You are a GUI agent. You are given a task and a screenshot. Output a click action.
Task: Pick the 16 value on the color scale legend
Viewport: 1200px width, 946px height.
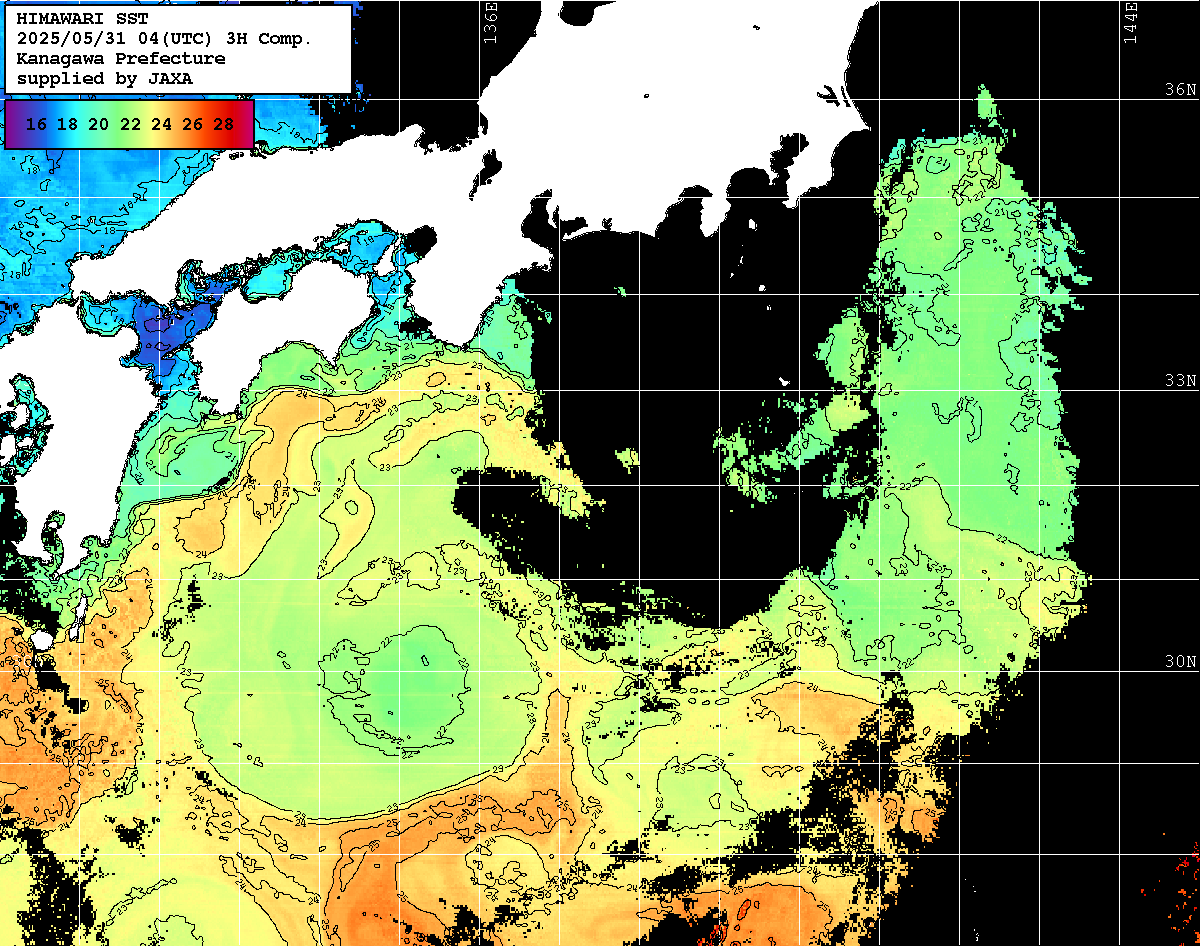[x=37, y=124]
